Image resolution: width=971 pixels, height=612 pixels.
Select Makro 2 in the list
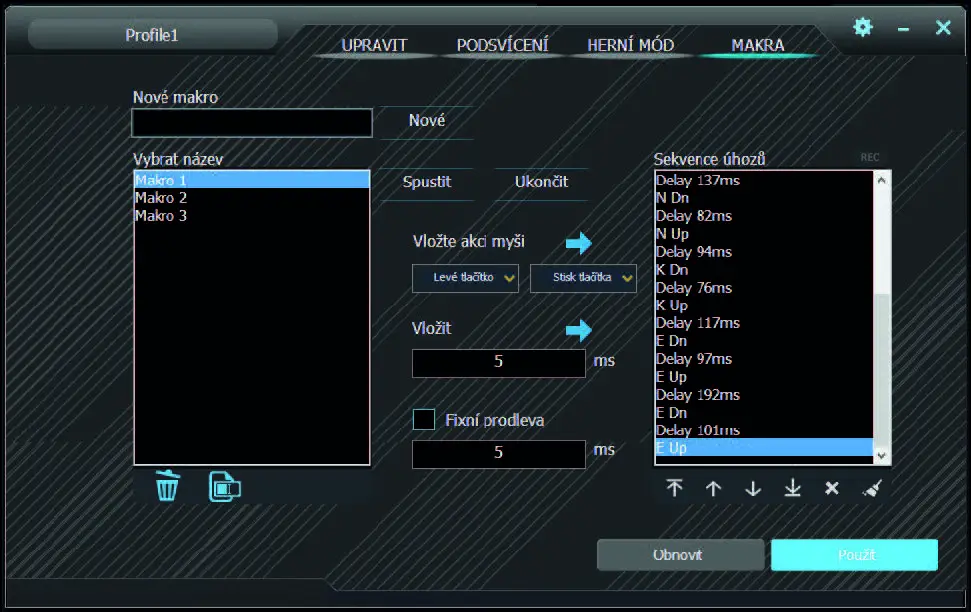[x=252, y=198]
